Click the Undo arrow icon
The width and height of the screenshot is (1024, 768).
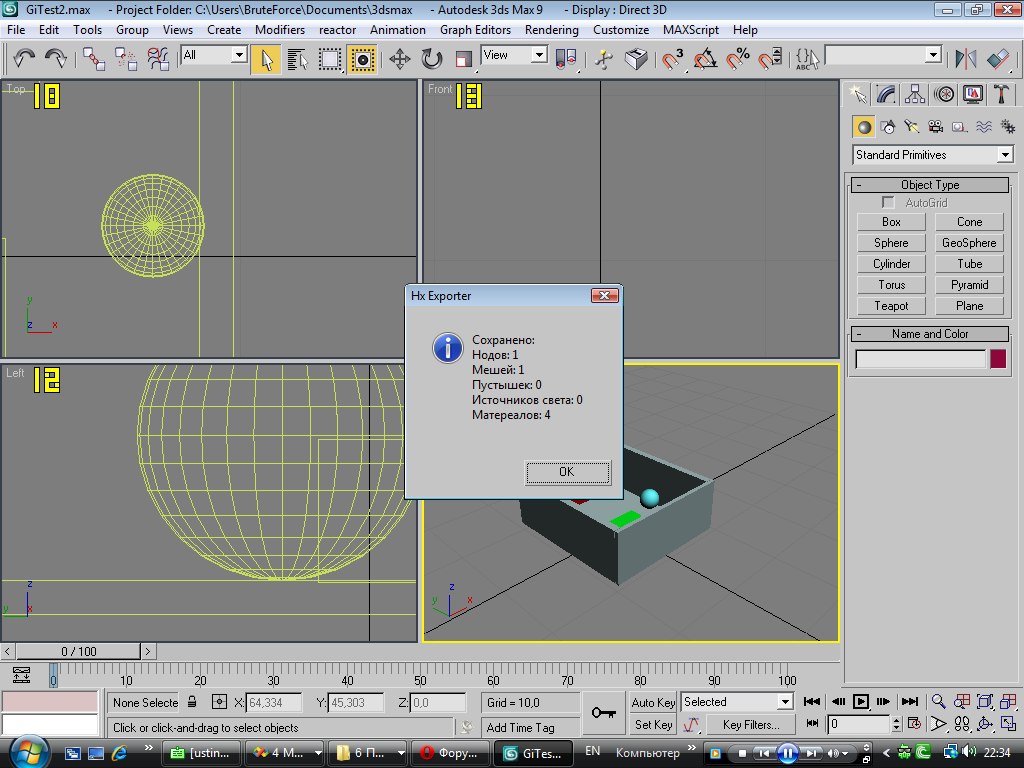point(24,59)
